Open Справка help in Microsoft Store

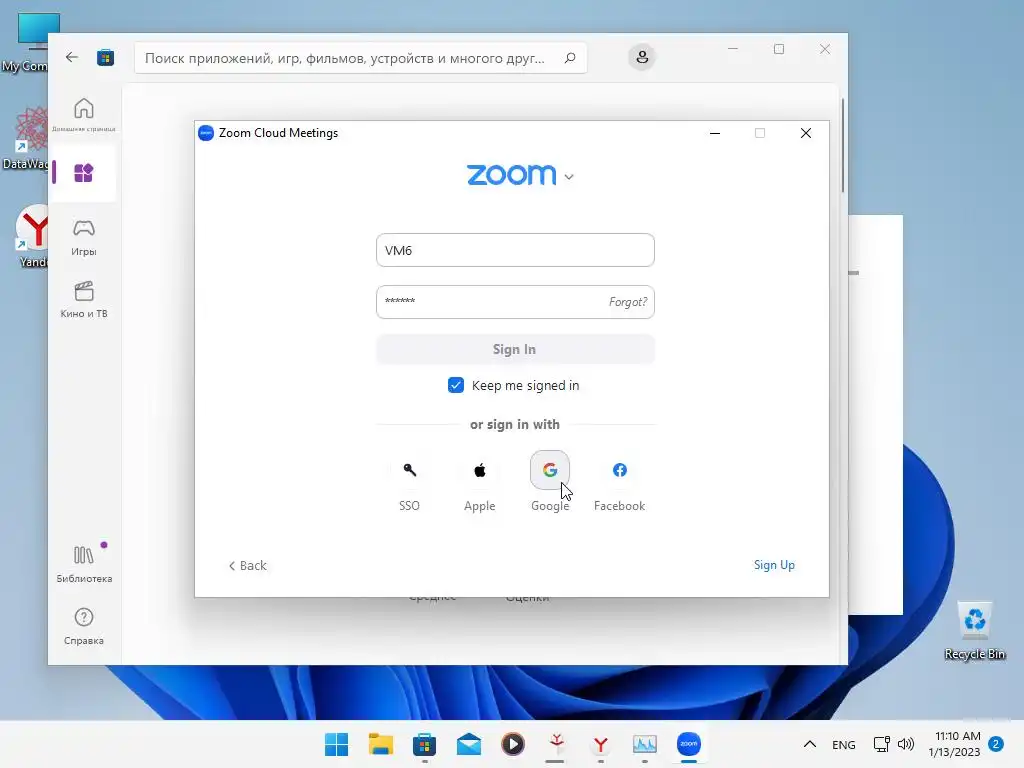[84, 626]
